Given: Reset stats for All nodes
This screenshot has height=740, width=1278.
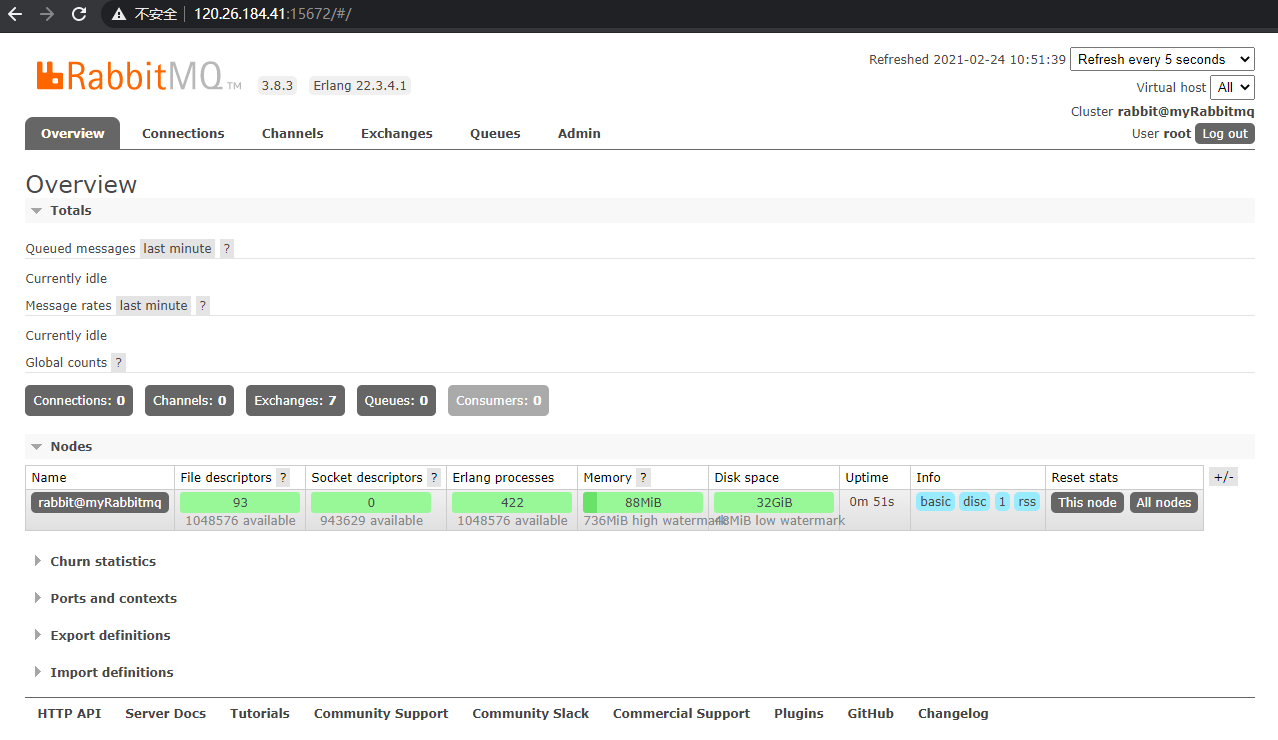Looking at the screenshot, I should 1164,502.
